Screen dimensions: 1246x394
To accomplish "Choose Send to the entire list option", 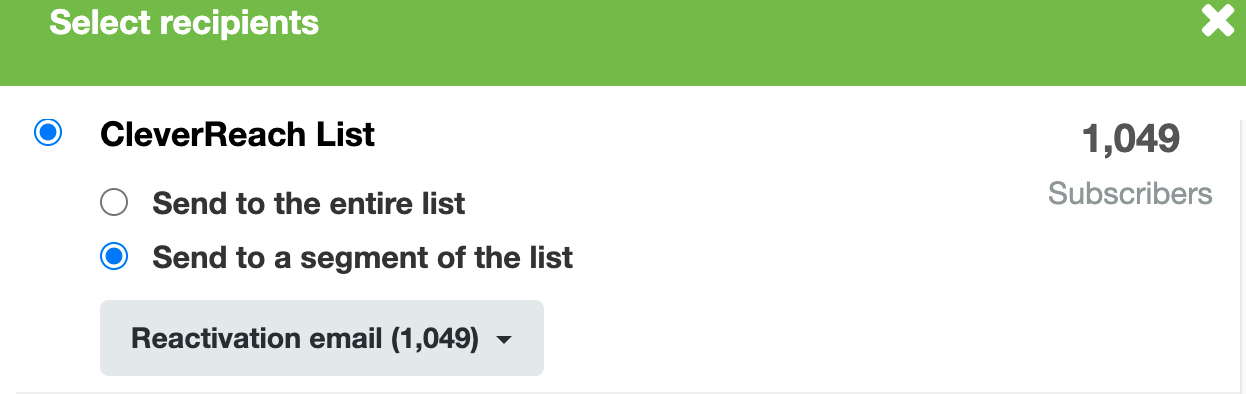I will pyautogui.click(x=114, y=204).
